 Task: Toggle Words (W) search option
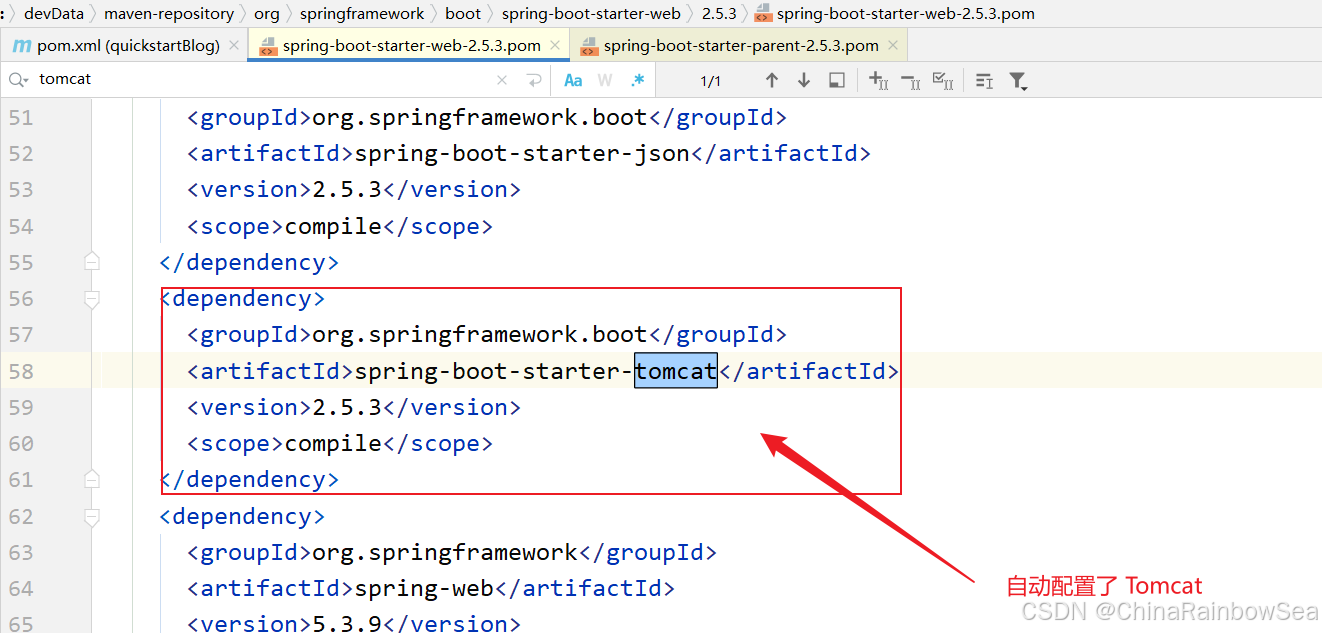click(x=605, y=80)
